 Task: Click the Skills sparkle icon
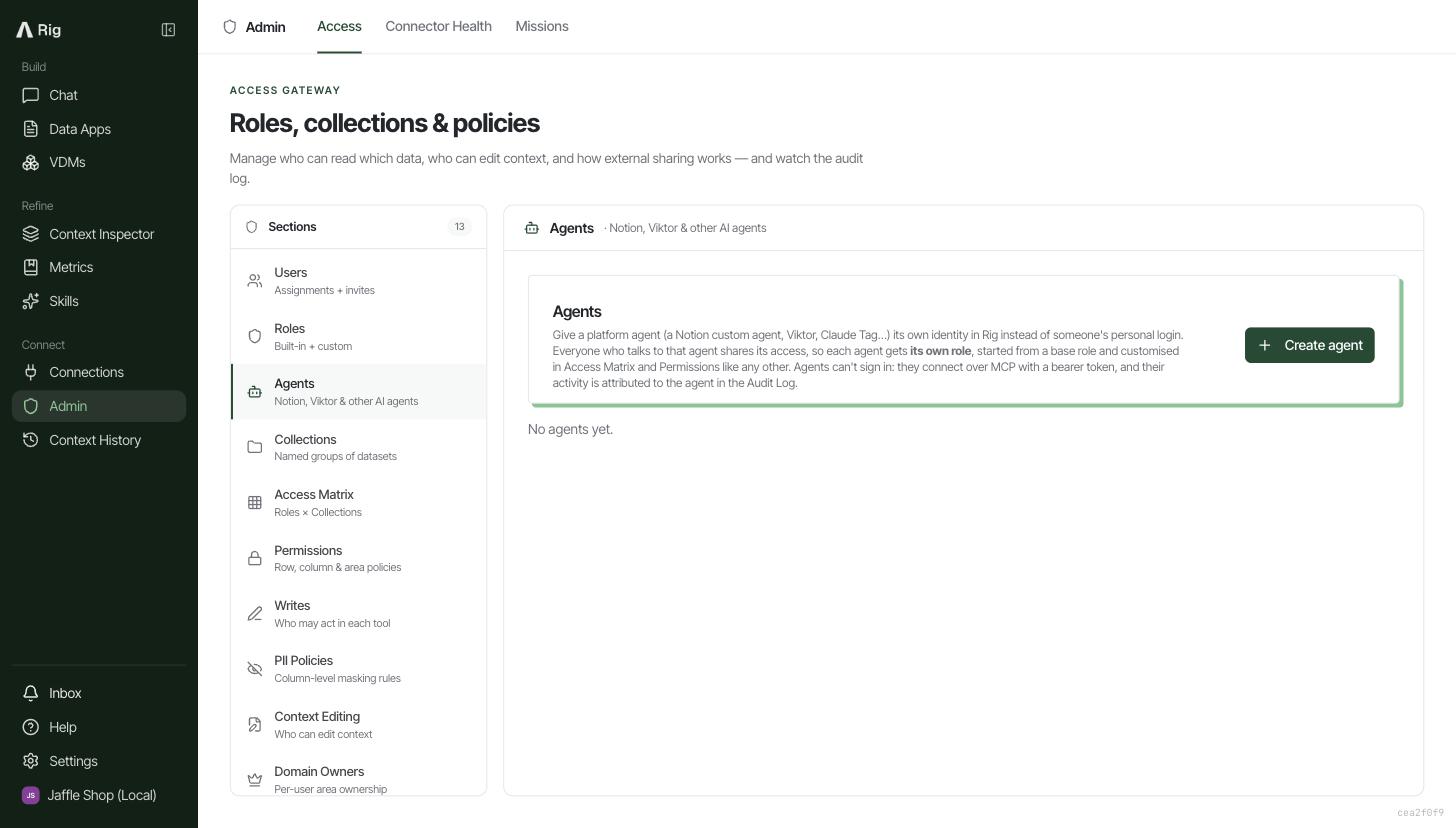pos(31,301)
